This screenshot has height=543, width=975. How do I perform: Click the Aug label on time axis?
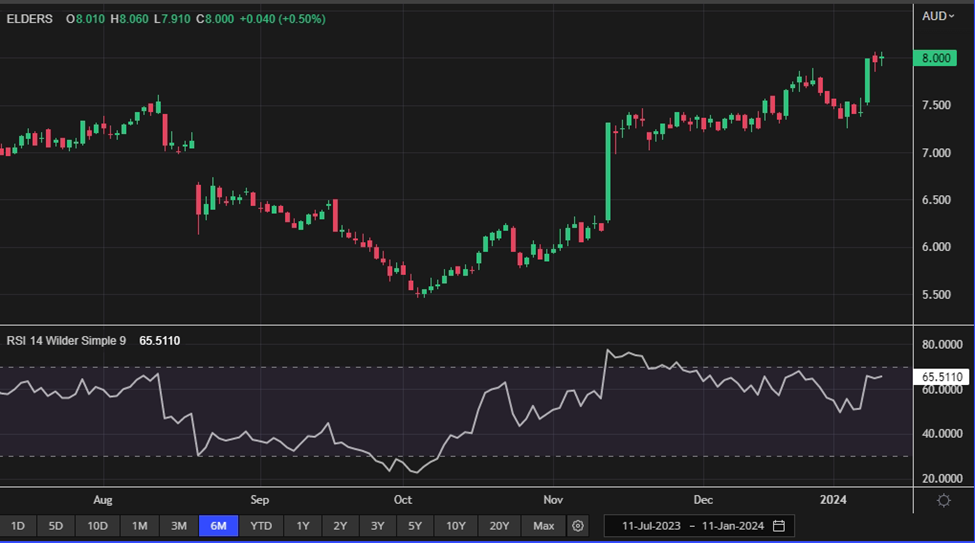103,500
